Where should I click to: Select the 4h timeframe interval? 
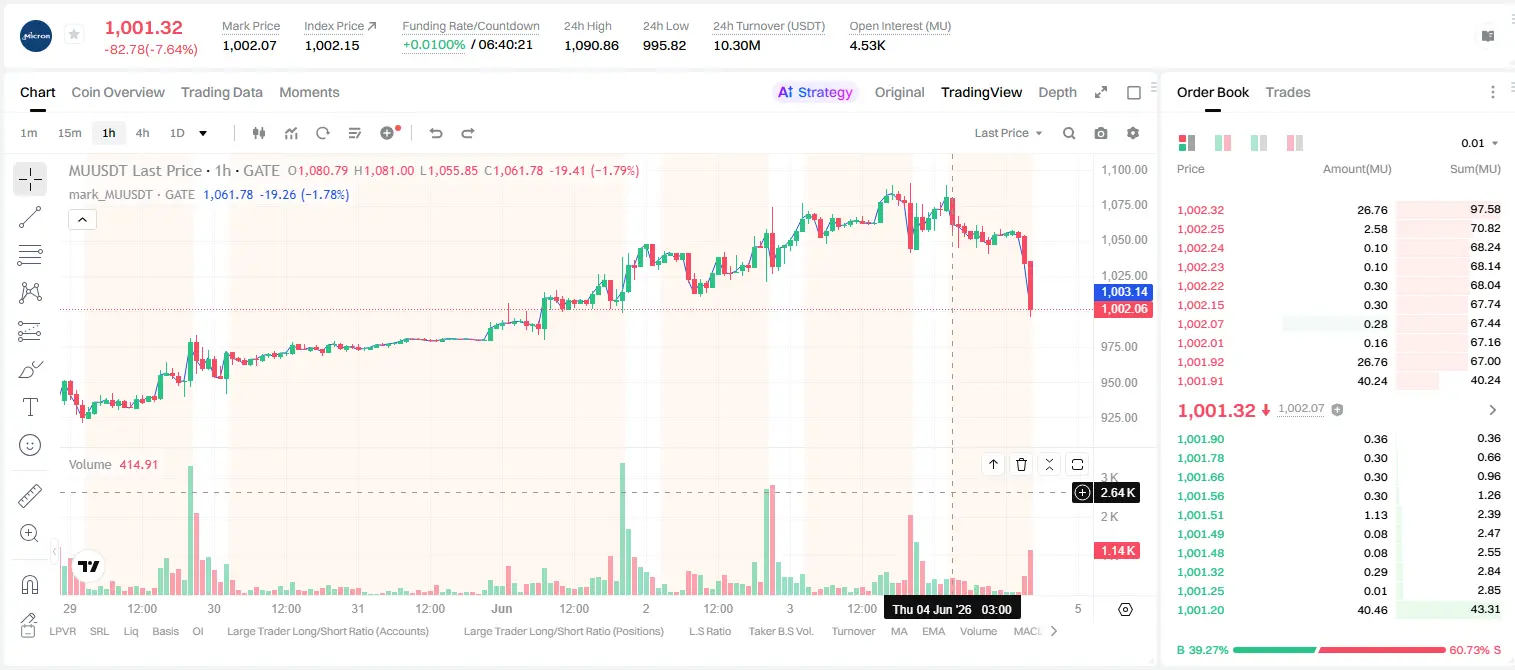[142, 133]
